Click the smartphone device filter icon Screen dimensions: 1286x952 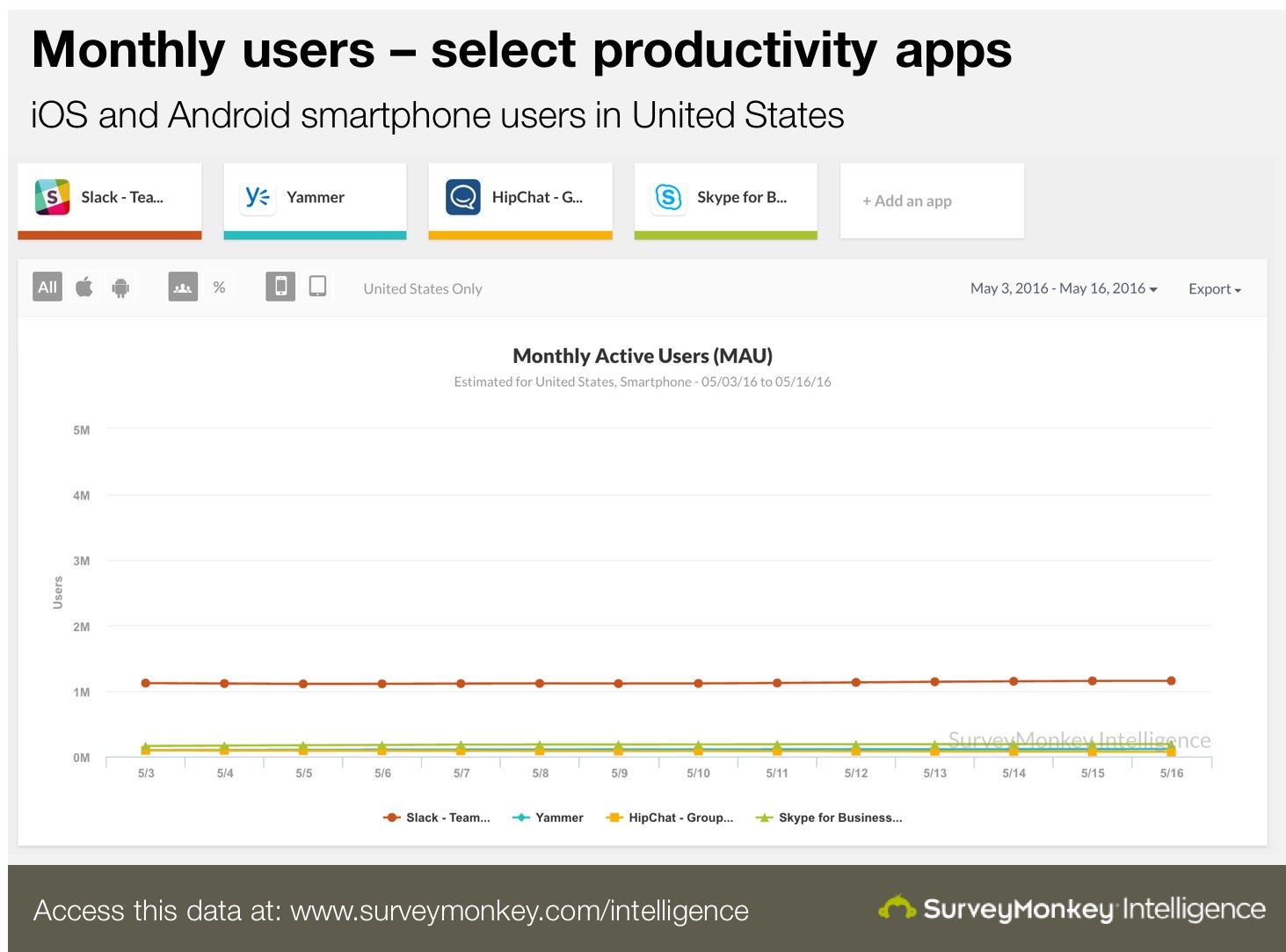point(280,286)
